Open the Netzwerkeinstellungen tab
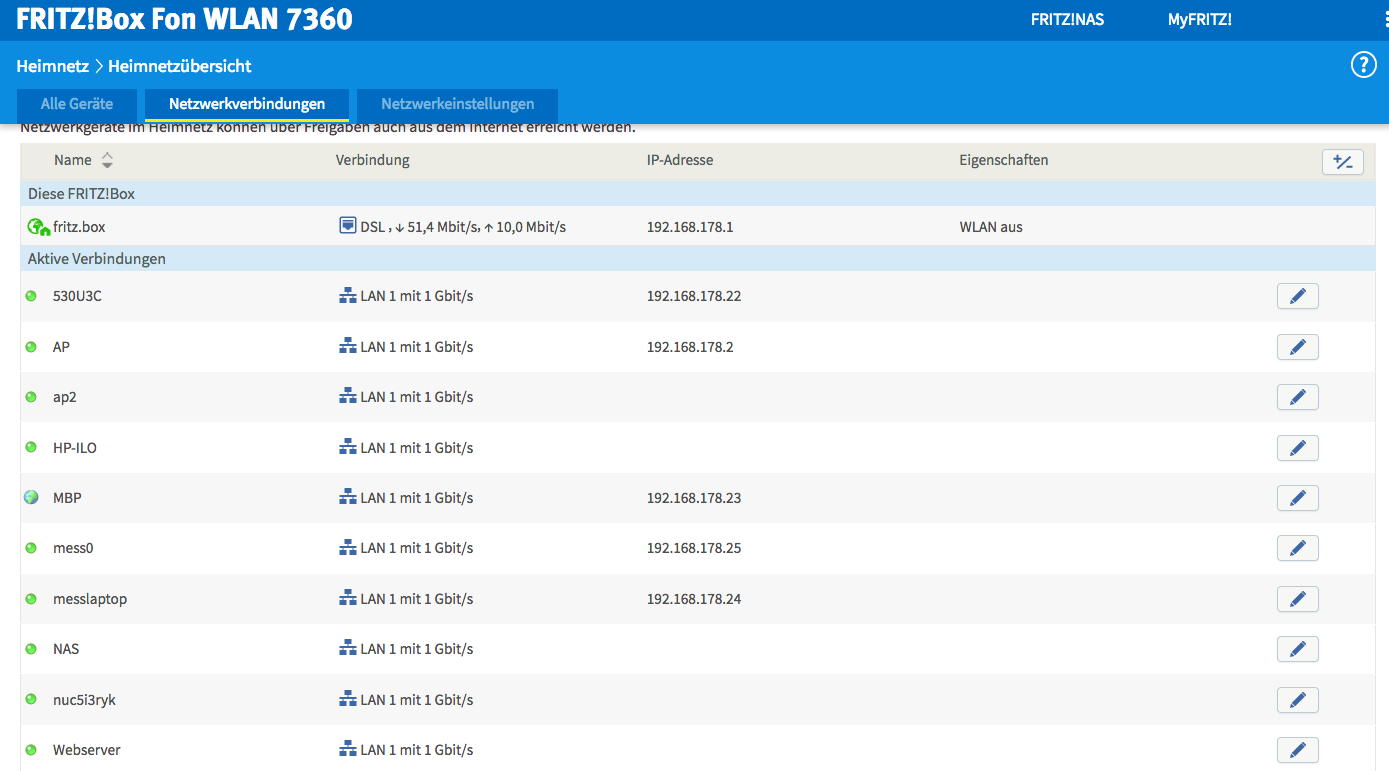The height and width of the screenshot is (771, 1389). coord(458,104)
